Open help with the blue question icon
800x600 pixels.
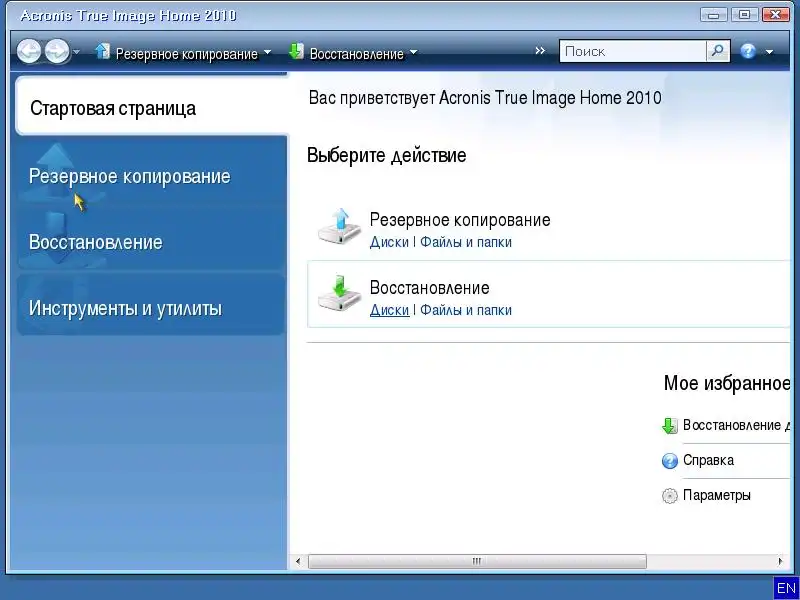(x=747, y=51)
